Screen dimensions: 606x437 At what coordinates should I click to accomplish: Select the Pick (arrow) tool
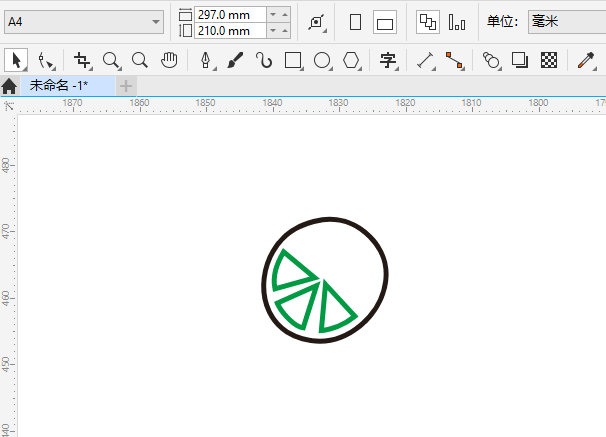(x=16, y=60)
